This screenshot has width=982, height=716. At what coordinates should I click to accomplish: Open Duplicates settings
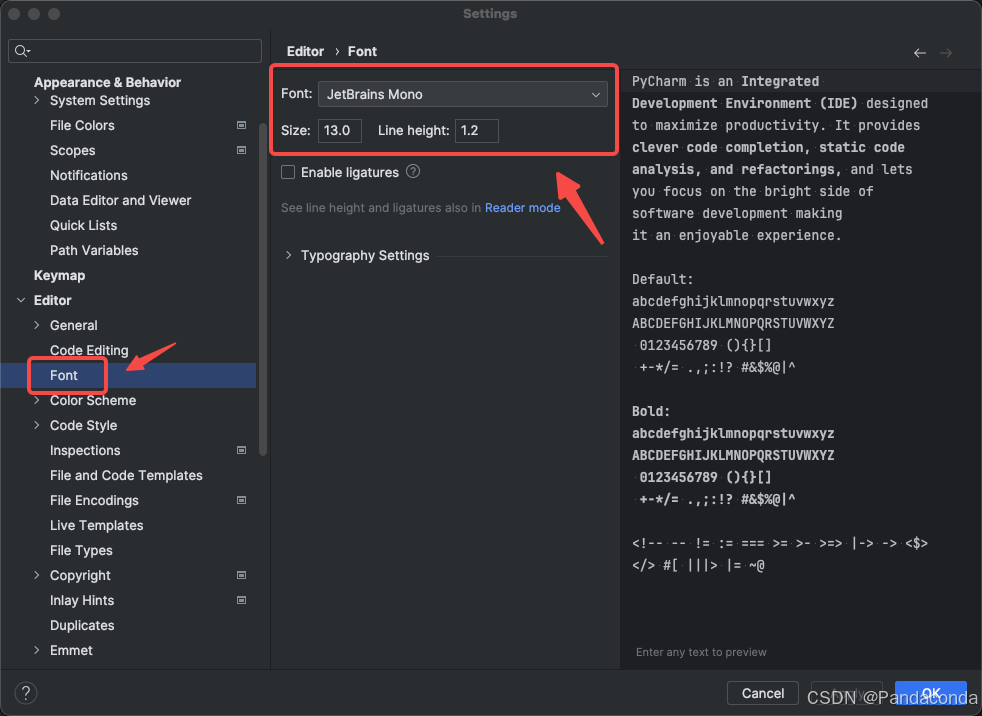point(82,625)
